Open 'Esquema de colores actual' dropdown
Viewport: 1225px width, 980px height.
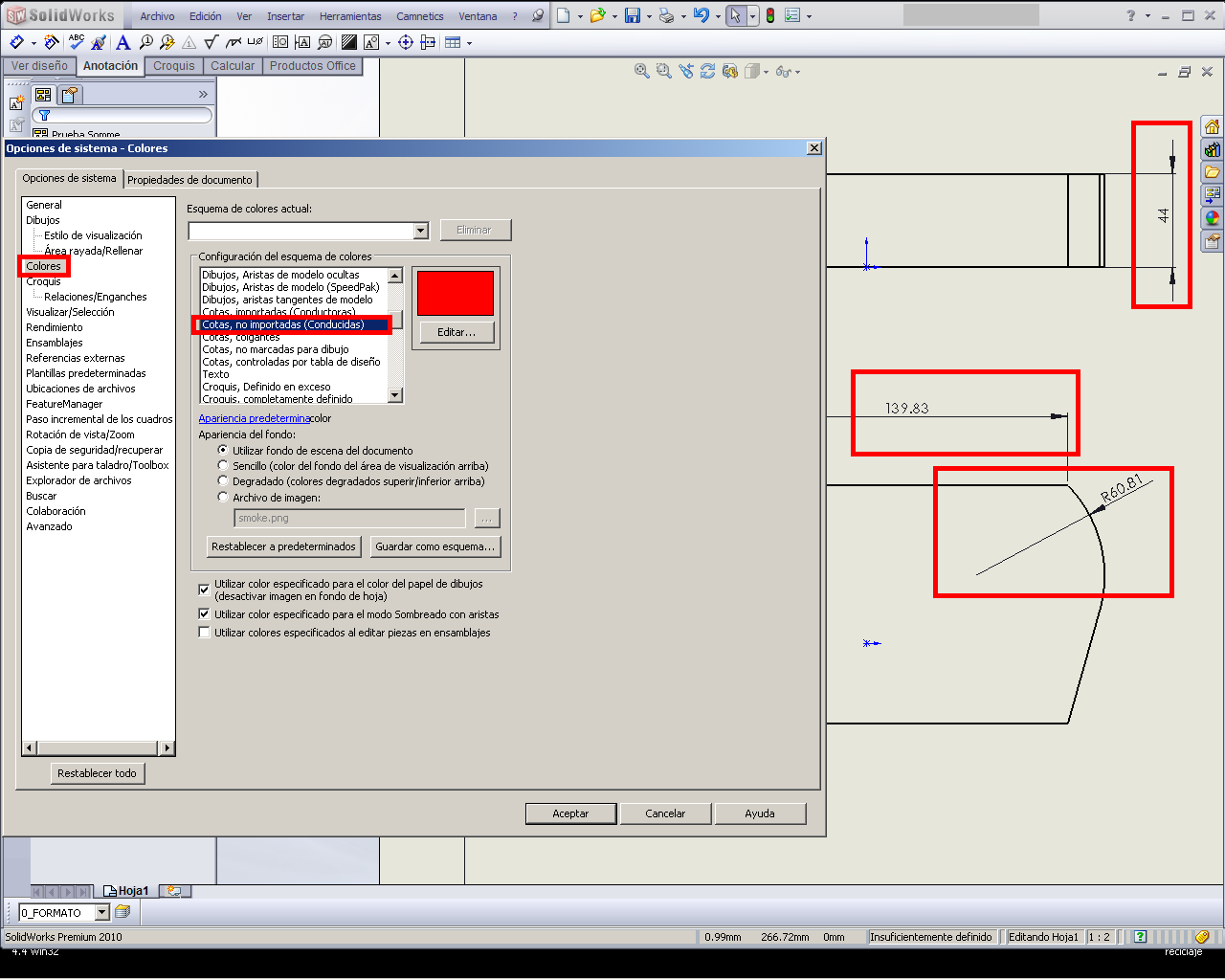tap(420, 231)
